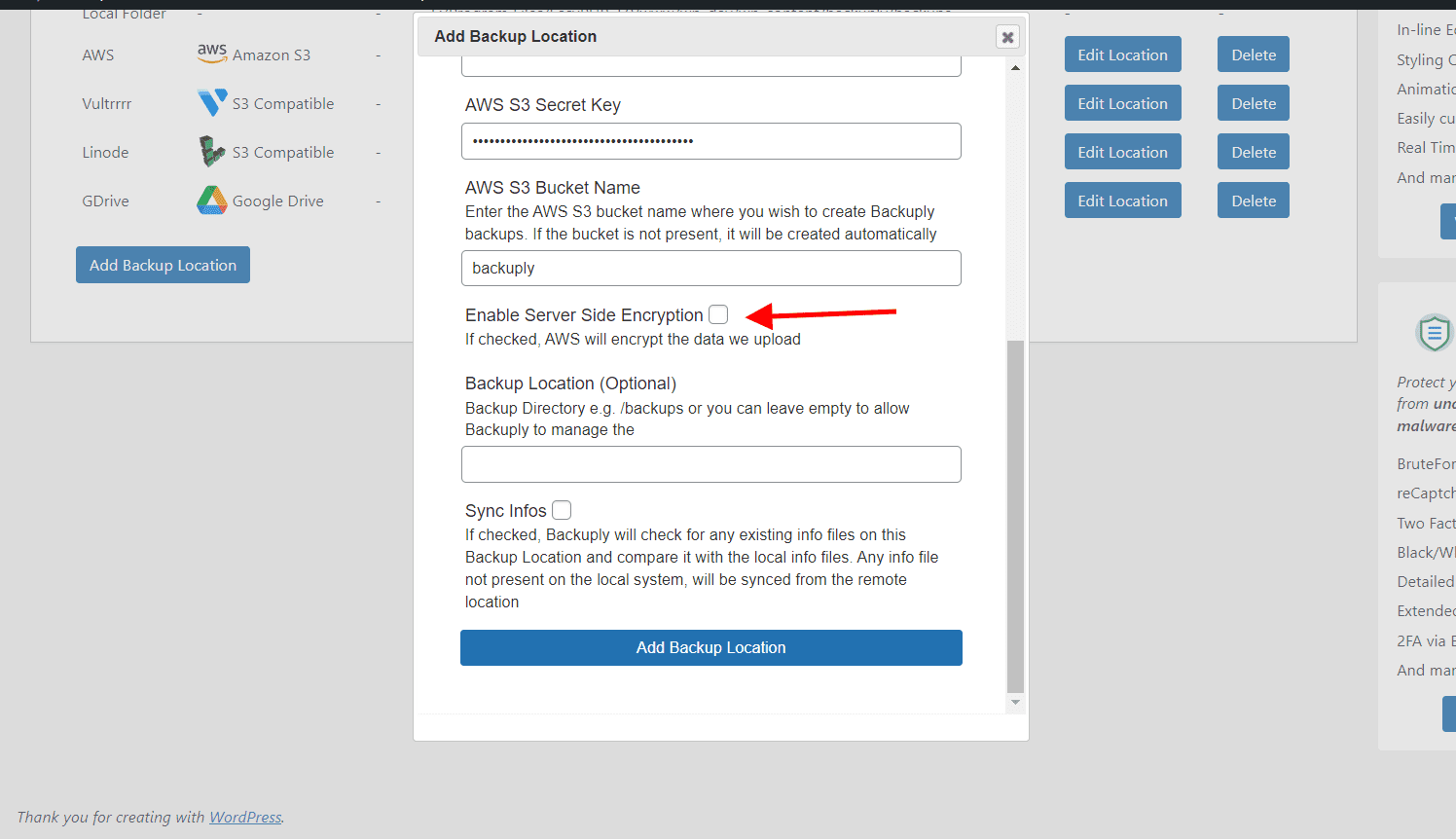The height and width of the screenshot is (840, 1456).
Task: Click the dialog scrollbar up arrow
Action: (1015, 67)
